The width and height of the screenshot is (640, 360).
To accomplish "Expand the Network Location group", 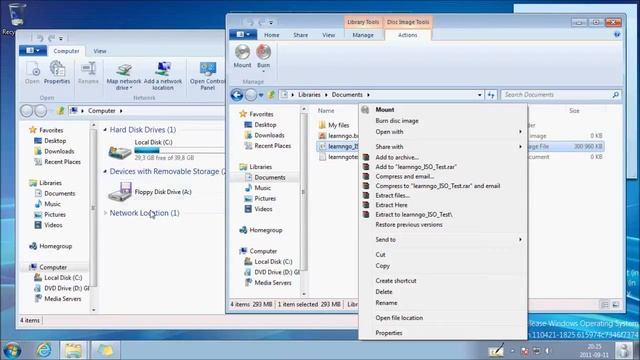I will pos(105,213).
